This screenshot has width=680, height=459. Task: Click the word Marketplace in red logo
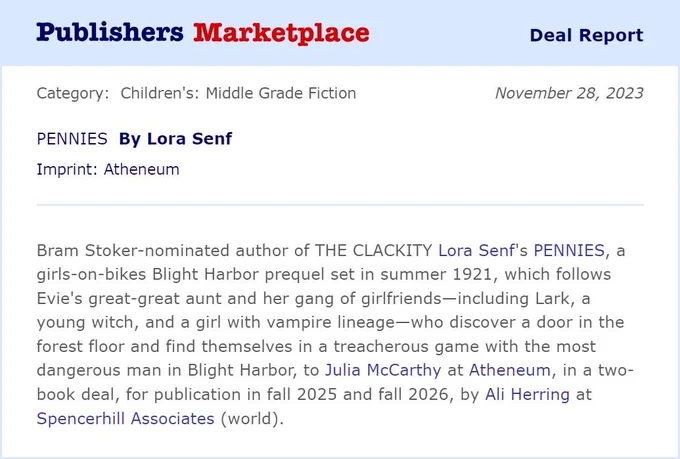(281, 33)
